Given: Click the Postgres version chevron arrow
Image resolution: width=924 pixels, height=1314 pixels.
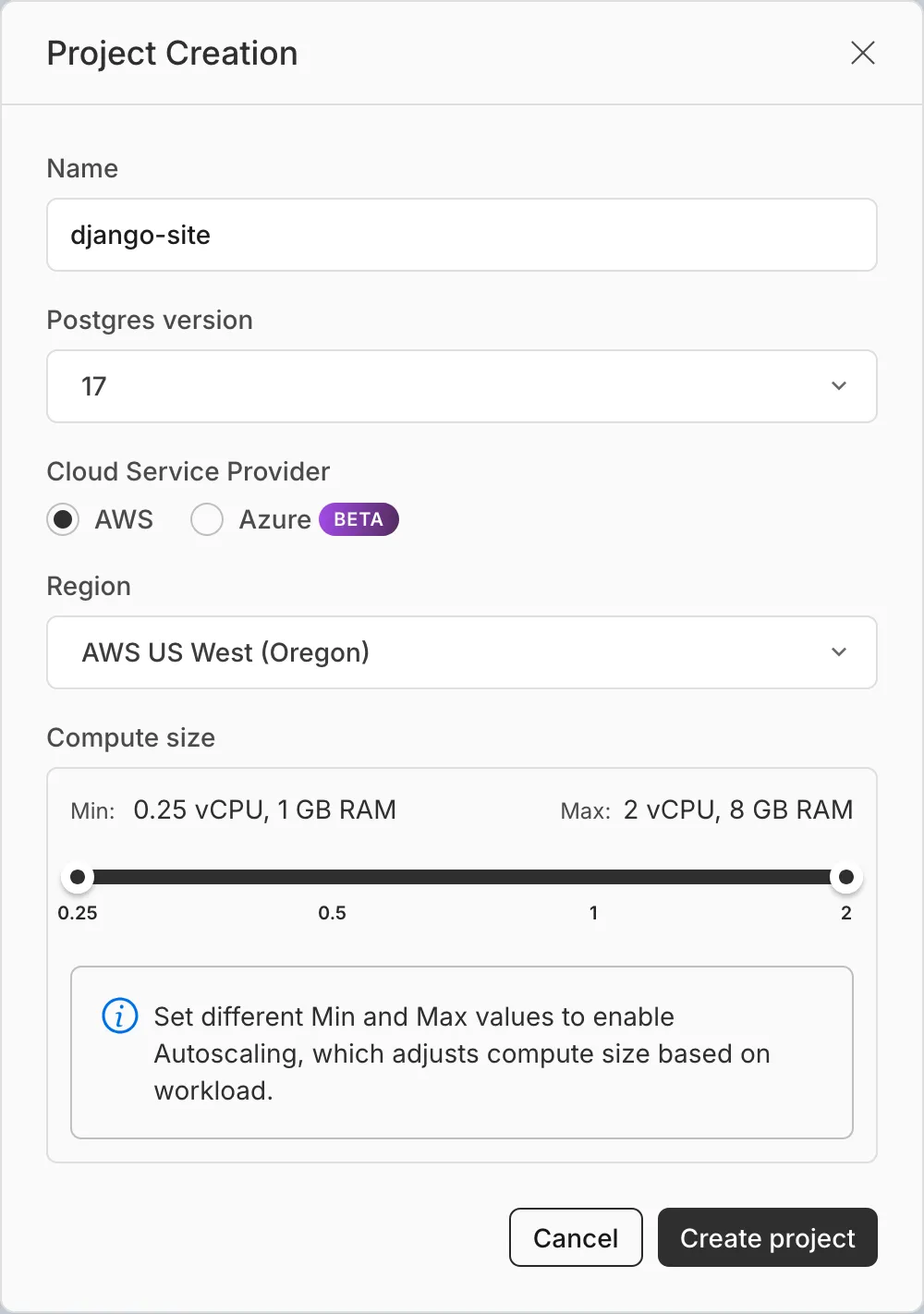Looking at the screenshot, I should 839,386.
